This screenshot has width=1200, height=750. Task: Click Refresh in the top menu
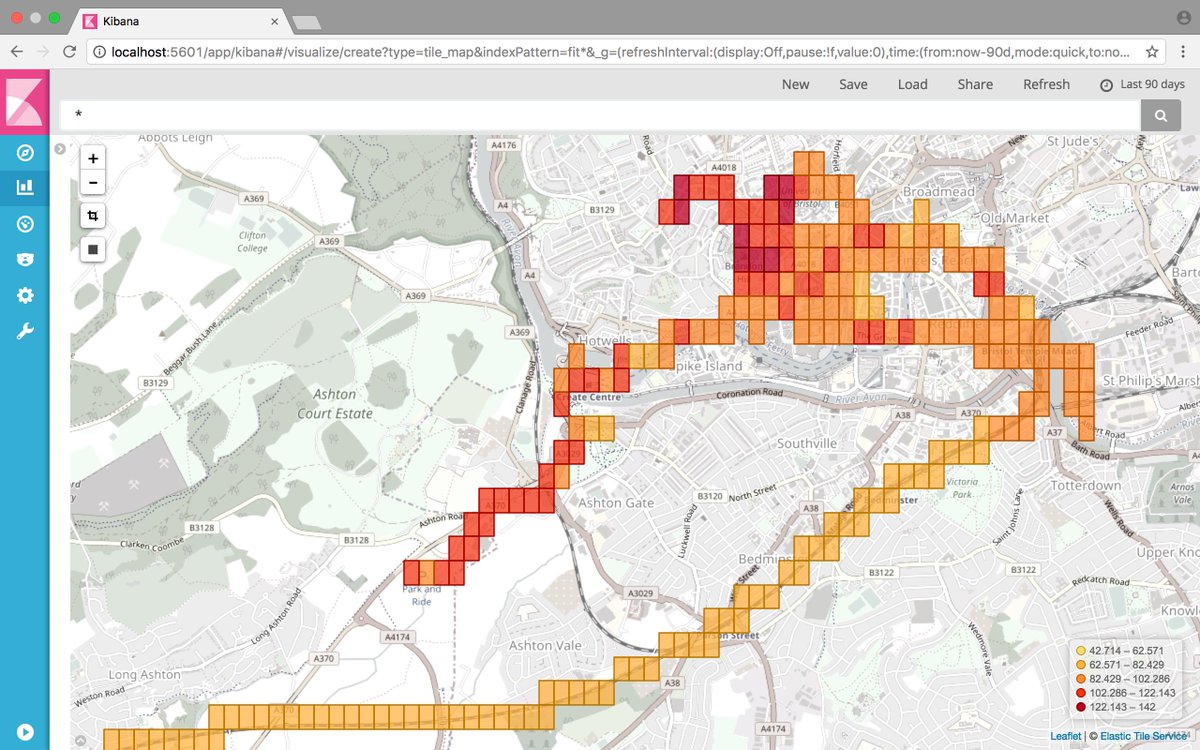coord(1046,84)
